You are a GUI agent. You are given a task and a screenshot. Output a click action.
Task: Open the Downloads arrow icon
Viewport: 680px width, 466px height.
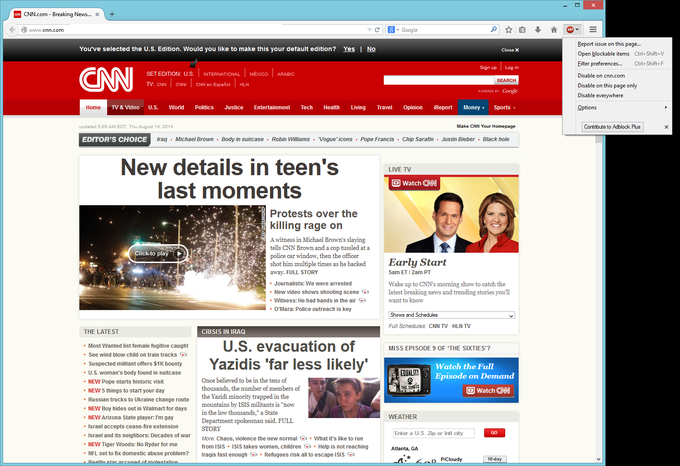coord(538,29)
